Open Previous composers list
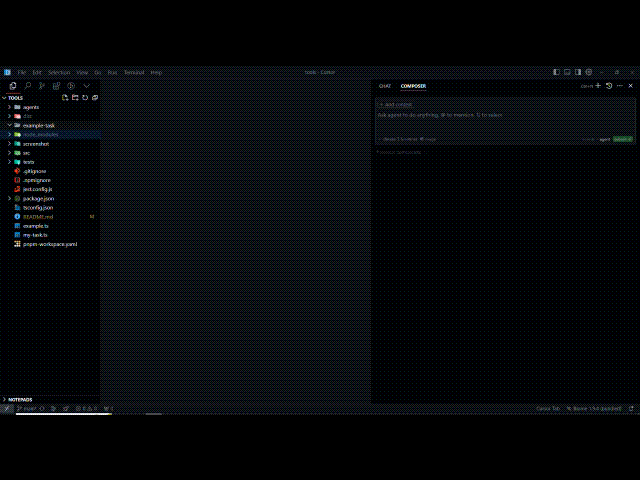 (399, 152)
